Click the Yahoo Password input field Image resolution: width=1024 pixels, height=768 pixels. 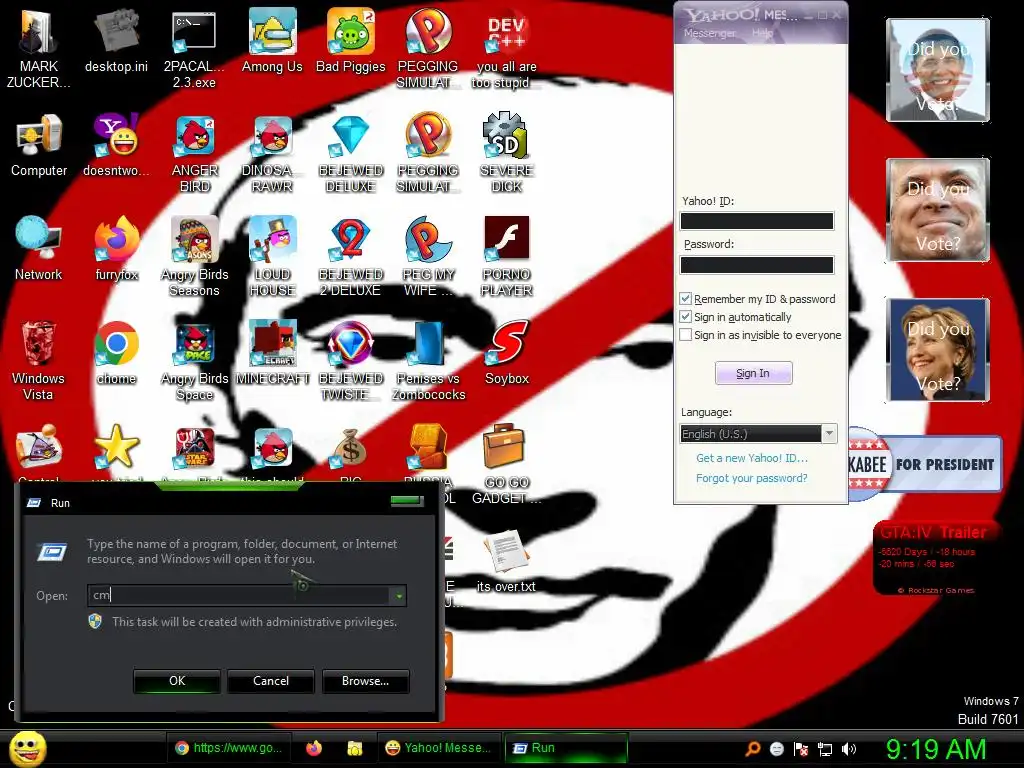coord(757,264)
